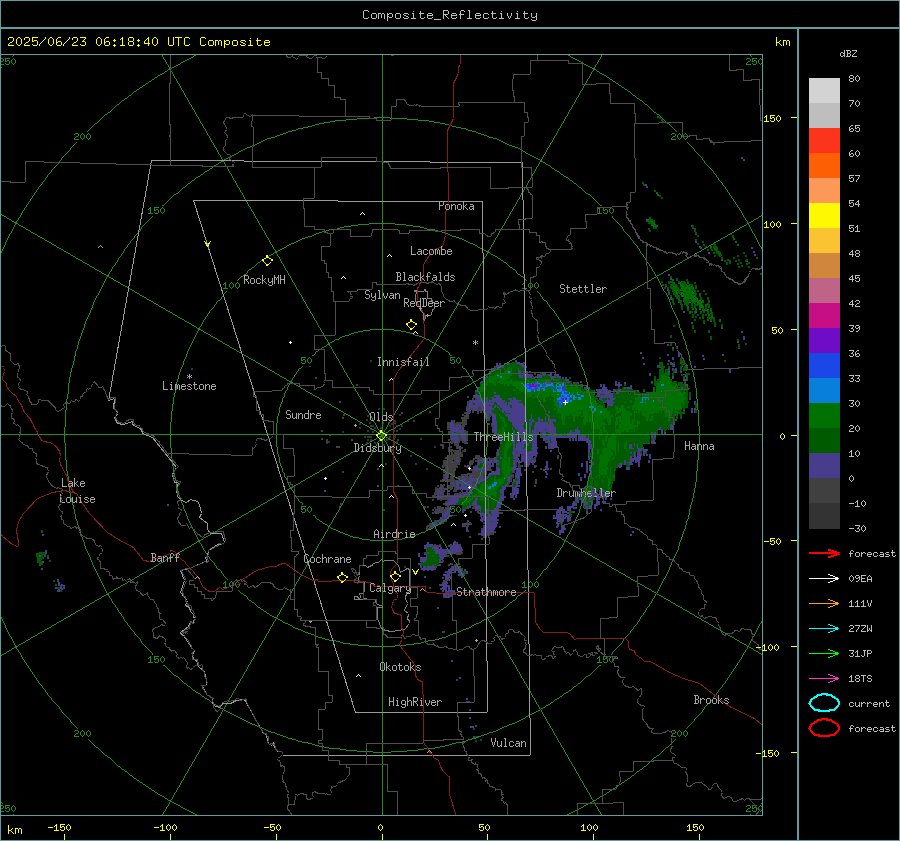This screenshot has height=841, width=900.
Task: Select the pink 42–45 dBZ legend band
Action: (x=824, y=290)
